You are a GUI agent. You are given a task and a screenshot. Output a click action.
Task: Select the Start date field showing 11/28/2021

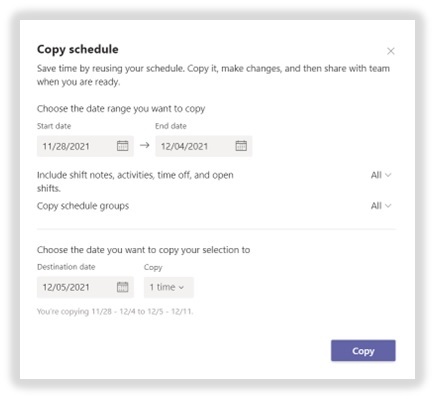85,146
